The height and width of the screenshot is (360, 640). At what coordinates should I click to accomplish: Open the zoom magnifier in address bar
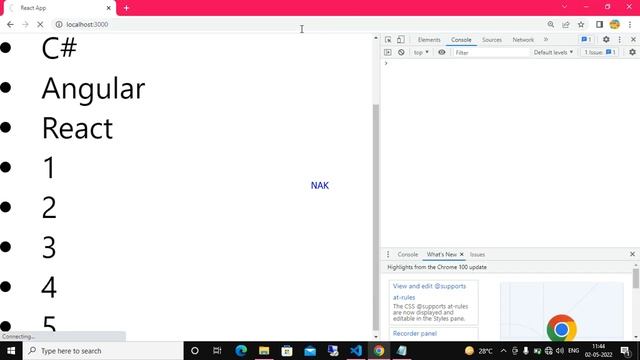[551, 24]
